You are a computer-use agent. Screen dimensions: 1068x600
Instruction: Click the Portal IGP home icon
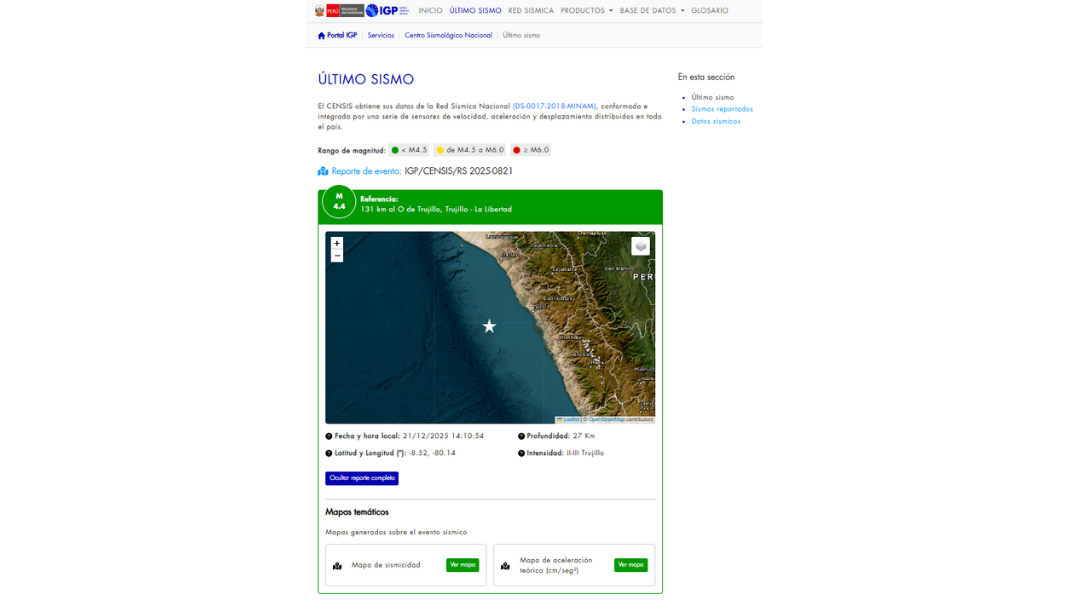pyautogui.click(x=321, y=35)
